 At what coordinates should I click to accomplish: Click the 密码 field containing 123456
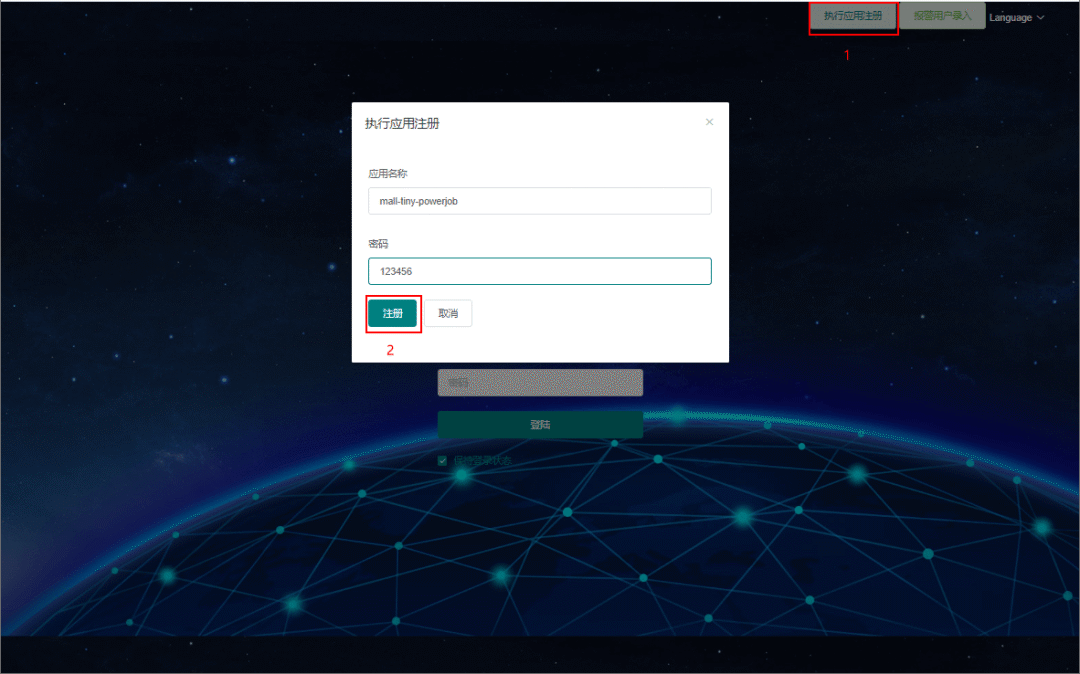539,271
